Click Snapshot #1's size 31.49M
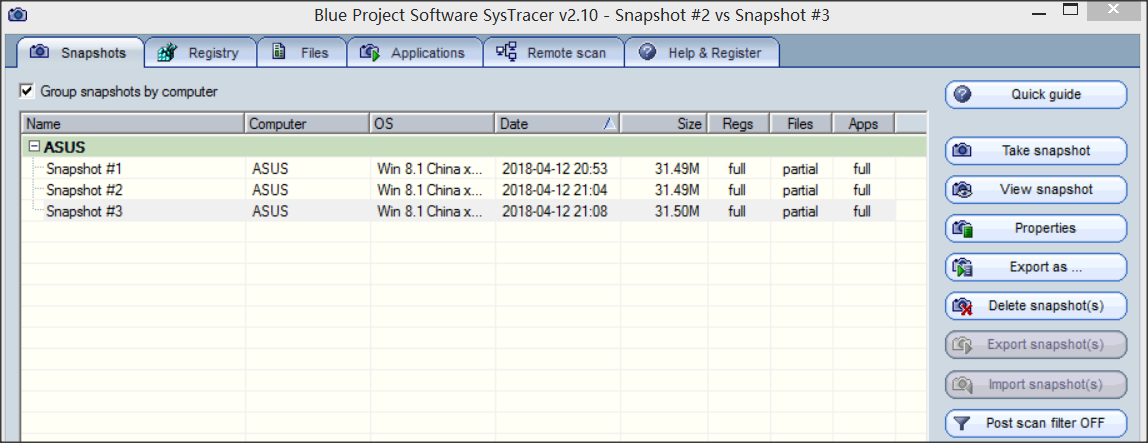 coord(676,169)
